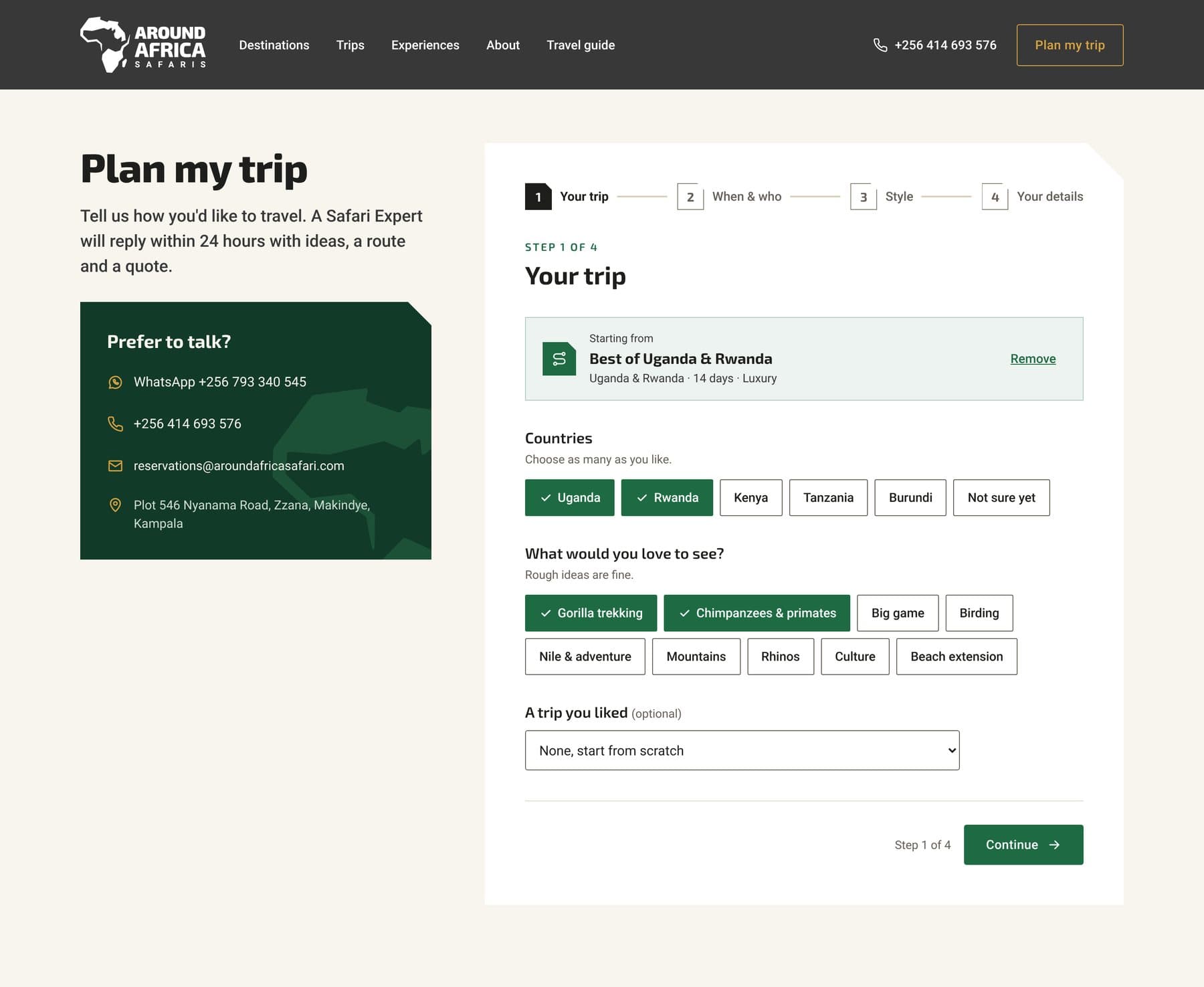Enable the Big game interest chip
Screen dimensions: 1204x987
point(897,613)
